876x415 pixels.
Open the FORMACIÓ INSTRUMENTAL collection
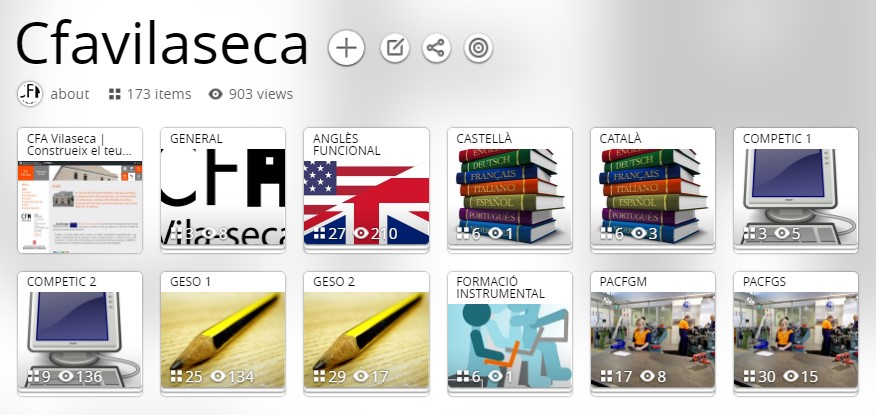(x=510, y=333)
